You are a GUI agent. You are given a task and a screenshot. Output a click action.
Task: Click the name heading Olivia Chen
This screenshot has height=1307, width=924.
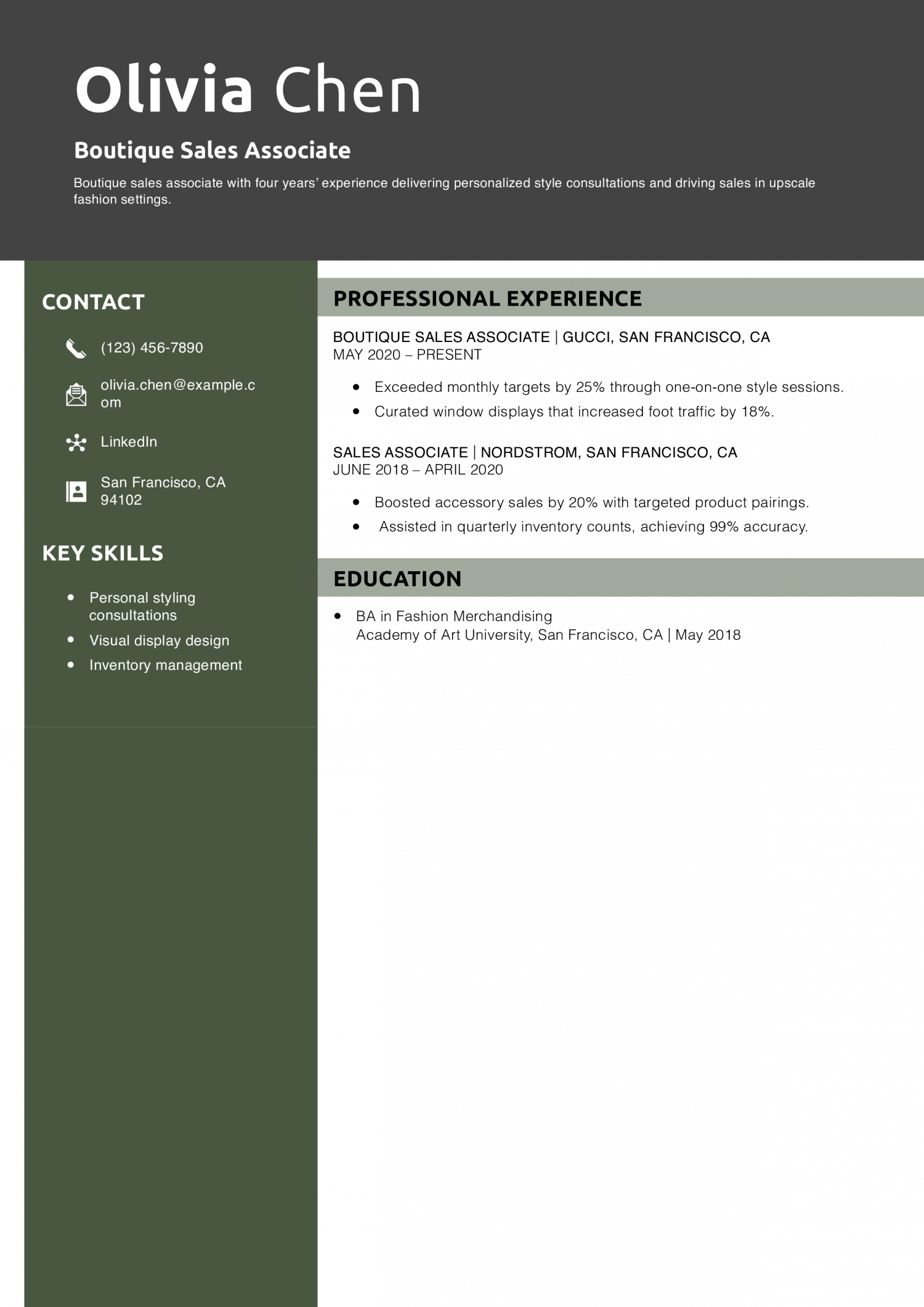point(248,89)
